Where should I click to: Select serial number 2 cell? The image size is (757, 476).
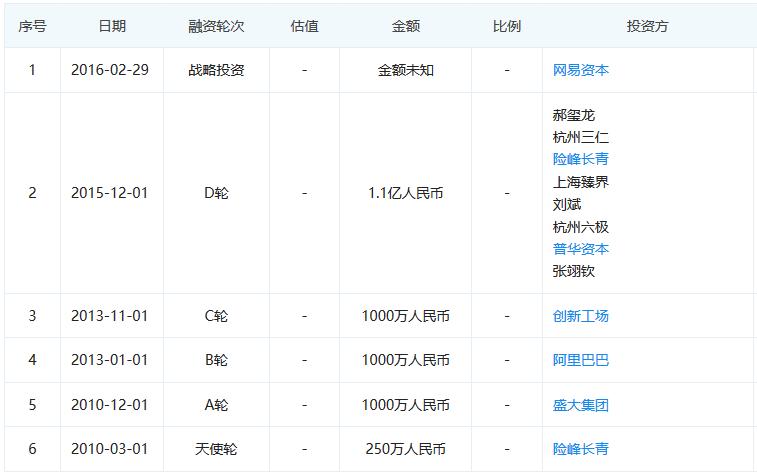32,193
